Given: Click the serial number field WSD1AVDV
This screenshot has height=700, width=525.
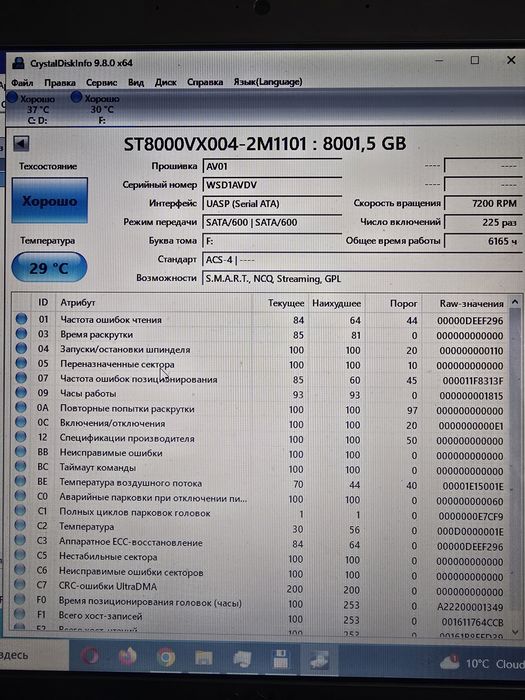Looking at the screenshot, I should tap(272, 185).
